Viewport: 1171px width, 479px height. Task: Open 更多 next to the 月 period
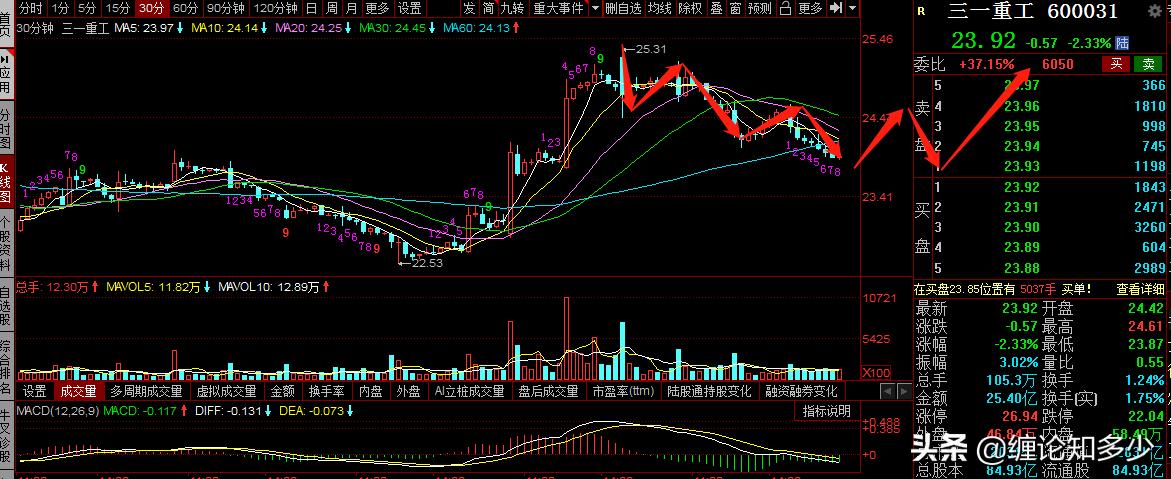pos(376,9)
